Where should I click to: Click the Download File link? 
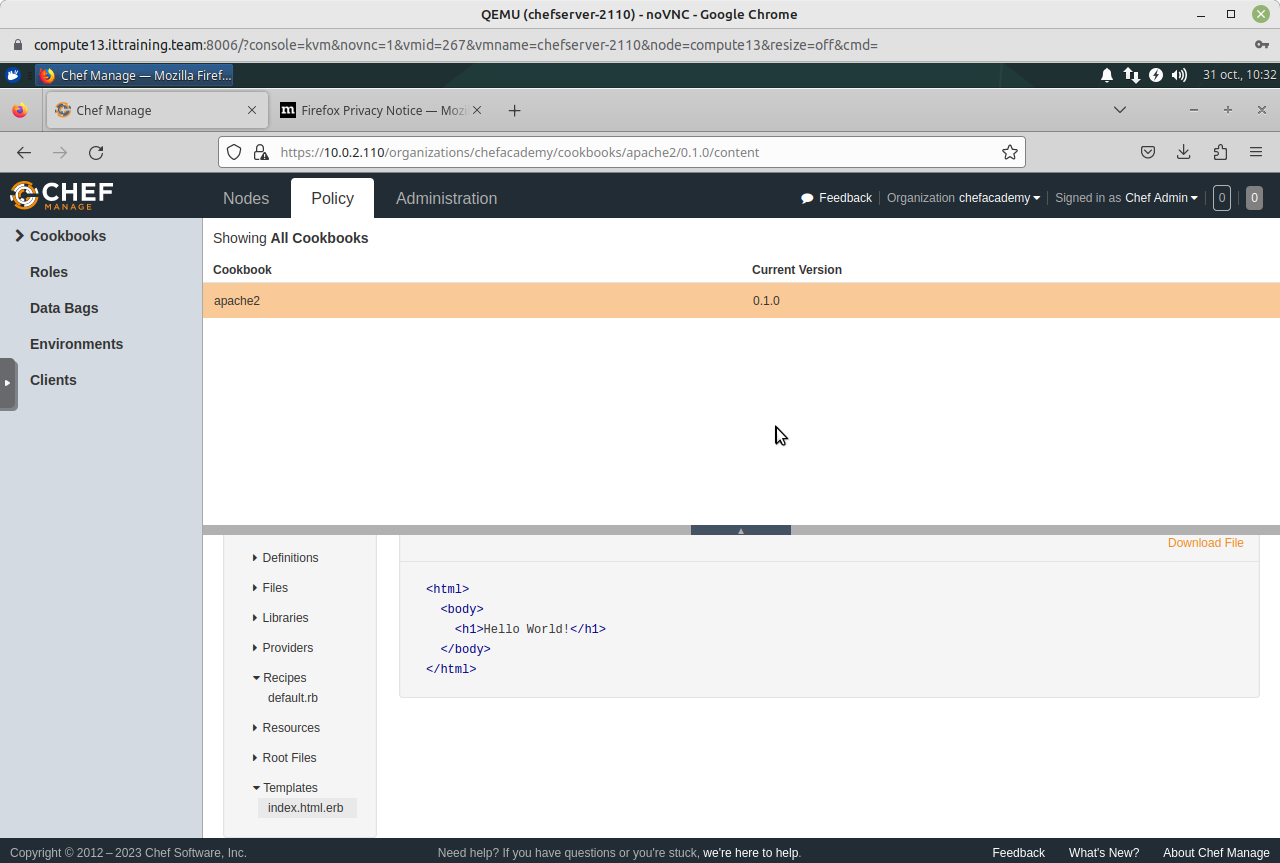tap(1205, 543)
